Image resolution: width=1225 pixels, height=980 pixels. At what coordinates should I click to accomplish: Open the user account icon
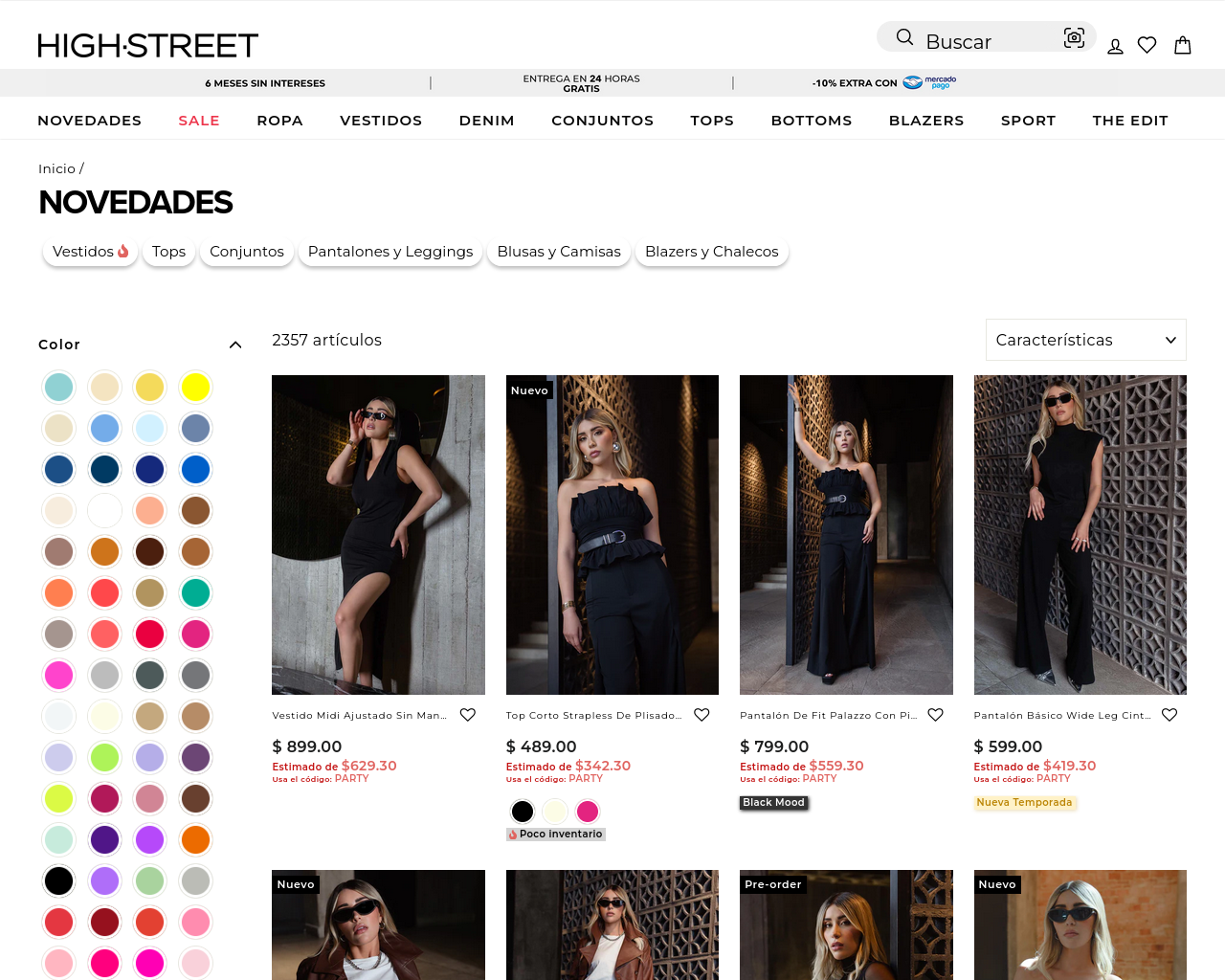pos(1115,46)
